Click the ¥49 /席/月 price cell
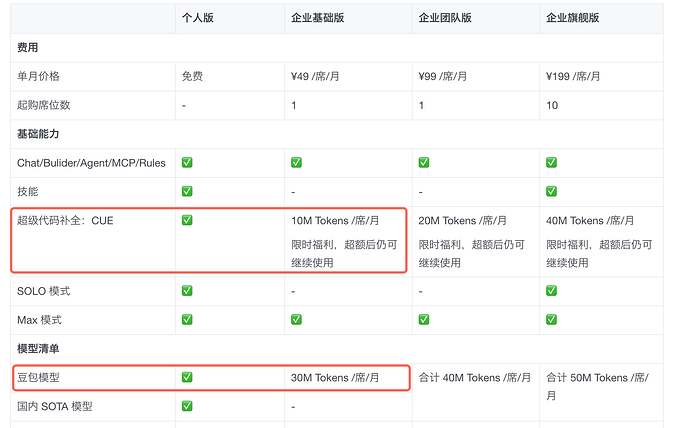Screen dimensions: 690x428 point(315,76)
